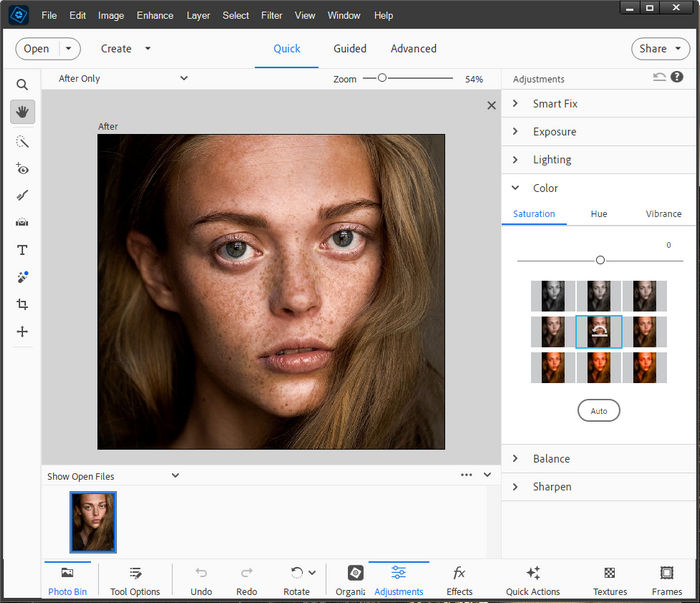700x603 pixels.
Task: Open the Enhance menu
Action: click(x=154, y=16)
